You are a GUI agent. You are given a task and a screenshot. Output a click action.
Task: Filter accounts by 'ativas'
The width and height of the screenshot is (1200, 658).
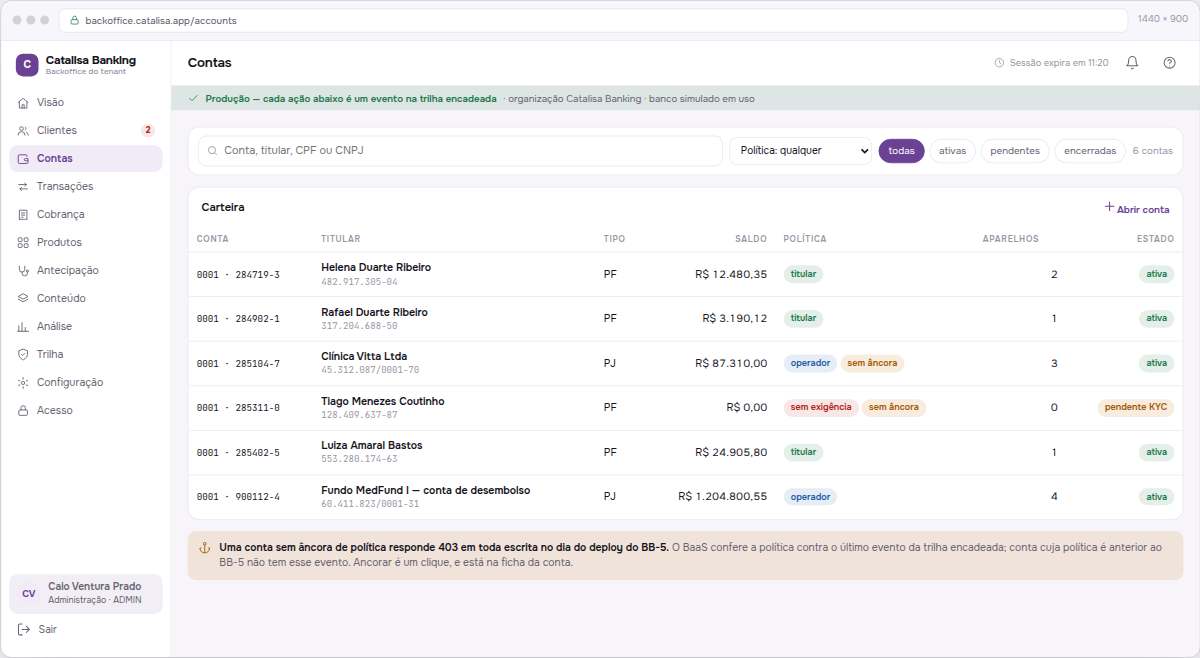point(953,151)
